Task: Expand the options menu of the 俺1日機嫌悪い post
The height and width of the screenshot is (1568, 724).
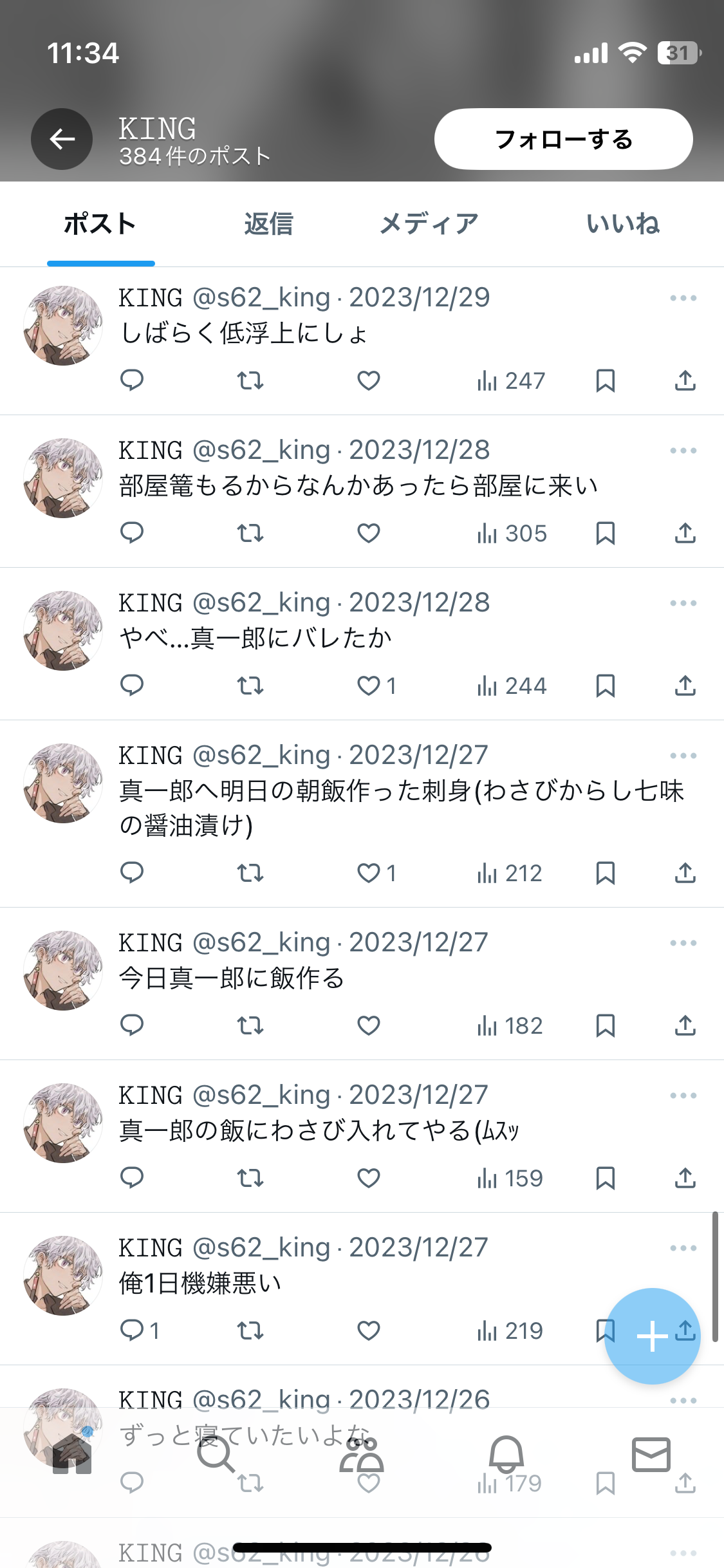Action: tap(683, 1248)
